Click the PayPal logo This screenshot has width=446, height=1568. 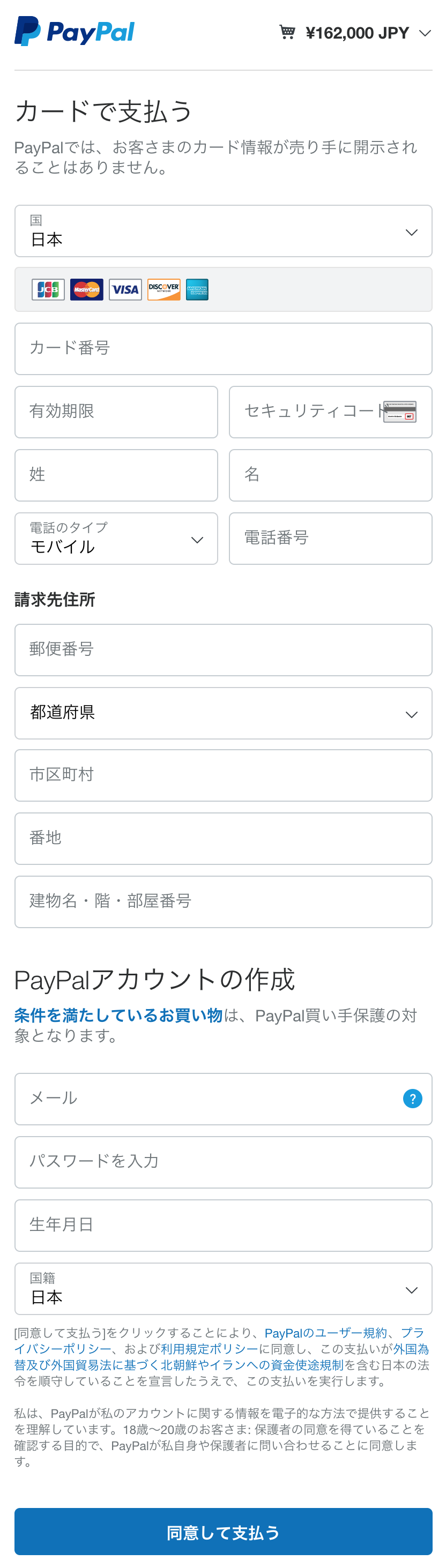click(75, 31)
